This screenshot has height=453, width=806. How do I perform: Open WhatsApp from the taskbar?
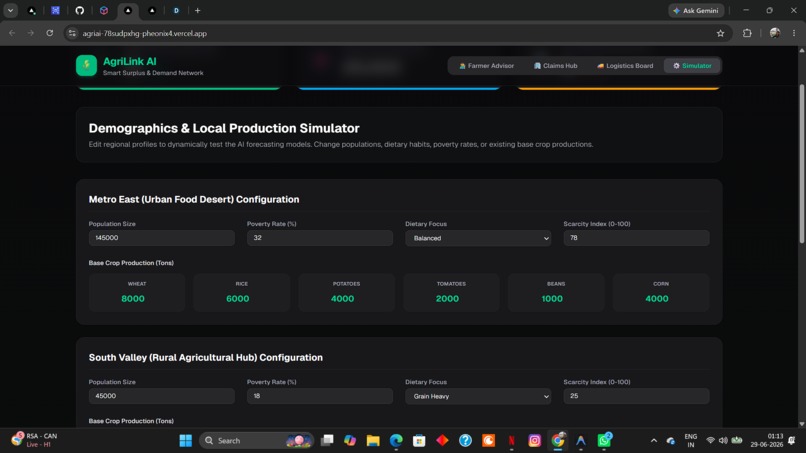tap(604, 441)
